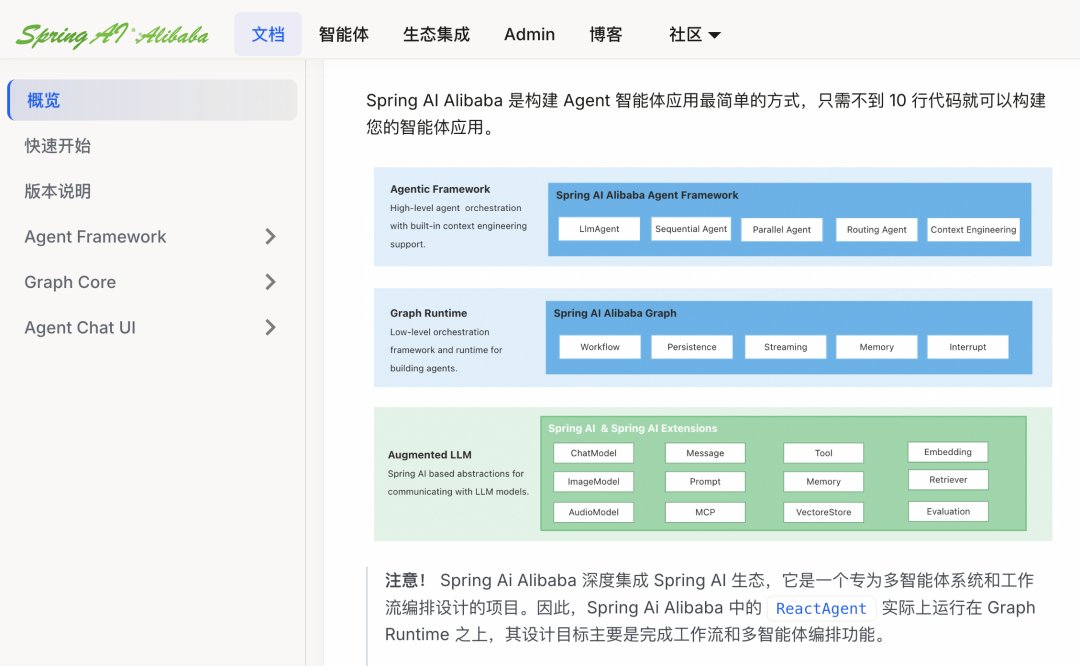
Task: Click the Context Engineering box
Action: [x=973, y=229]
